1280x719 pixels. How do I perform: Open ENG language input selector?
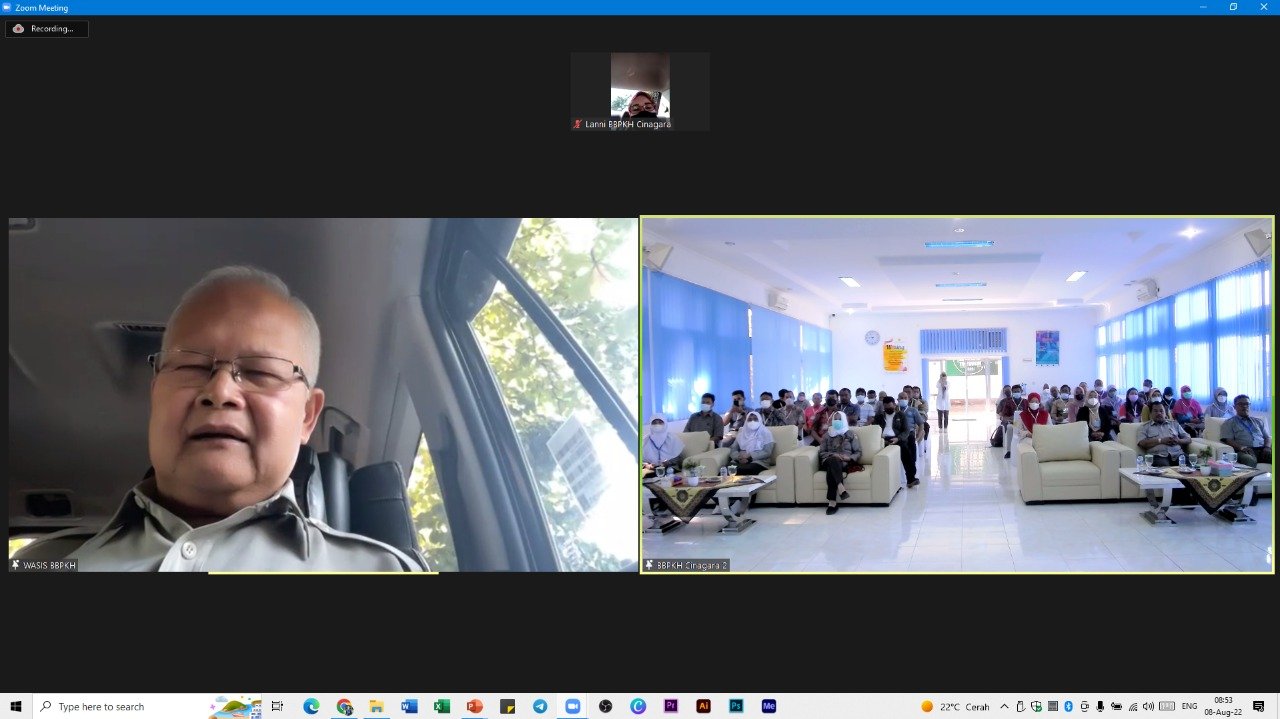[x=1190, y=706]
